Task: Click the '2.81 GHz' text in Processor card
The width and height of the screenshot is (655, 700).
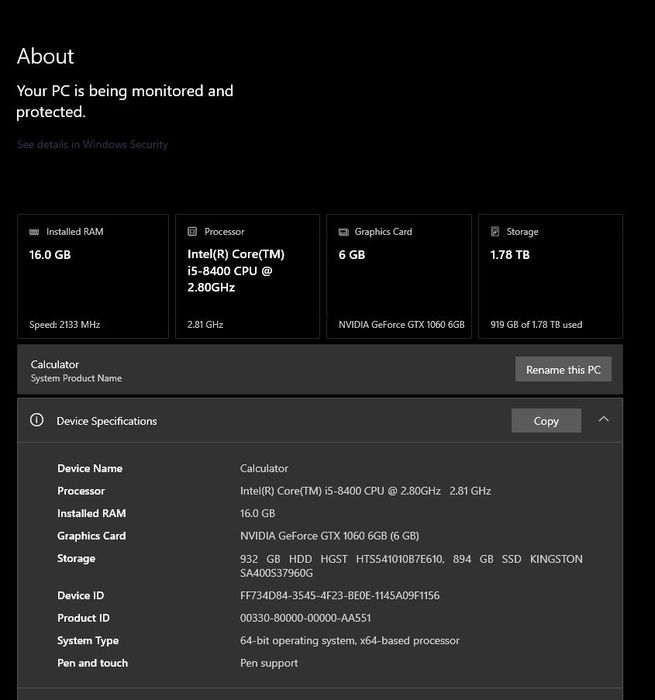Action: pyautogui.click(x=205, y=325)
